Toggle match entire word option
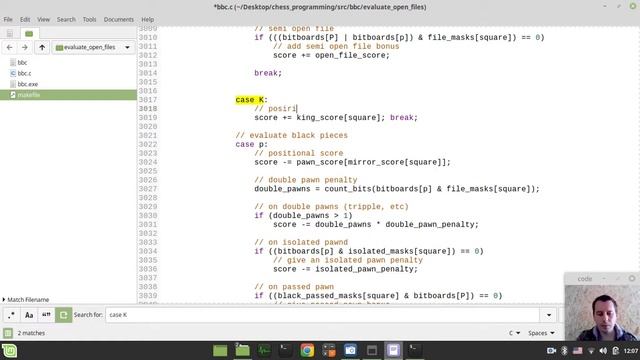640x360 pixels. (46, 315)
